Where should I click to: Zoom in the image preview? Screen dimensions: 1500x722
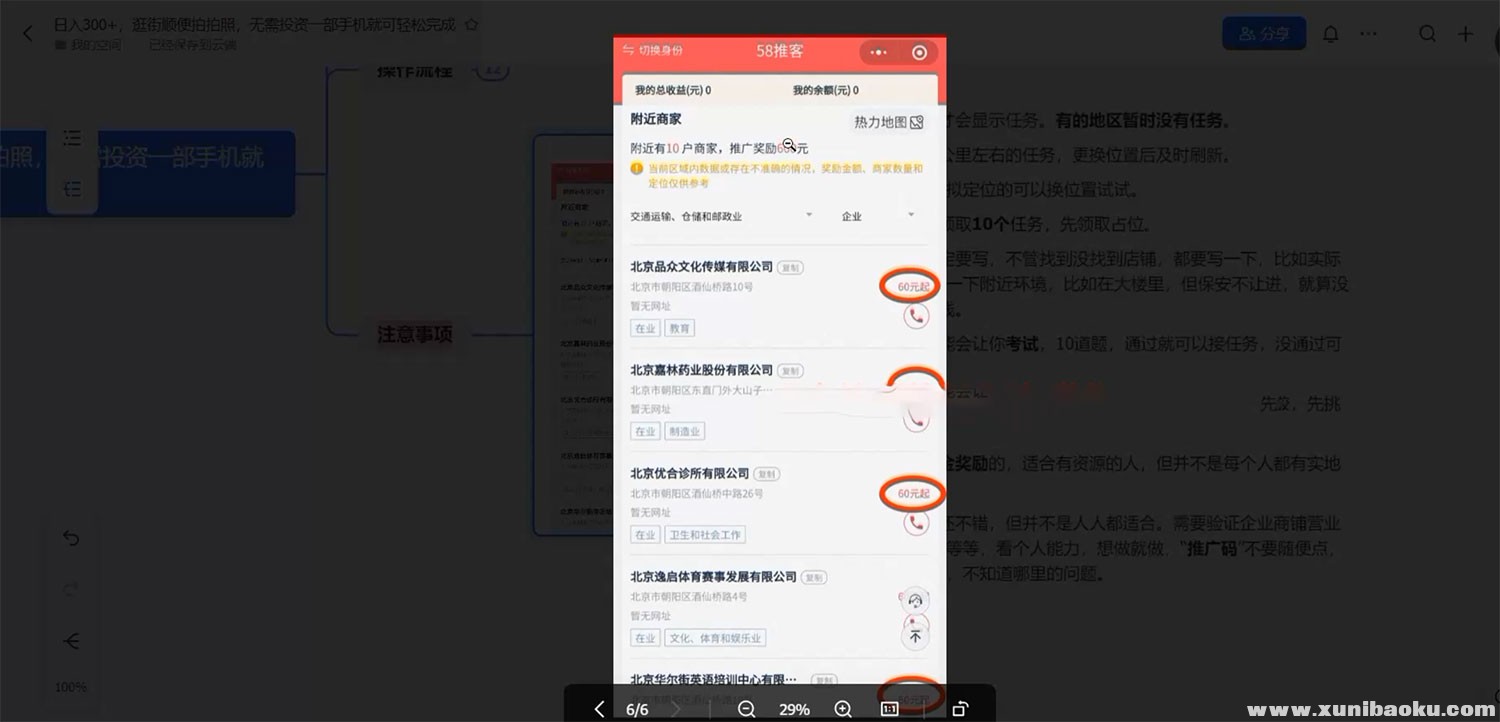(843, 709)
